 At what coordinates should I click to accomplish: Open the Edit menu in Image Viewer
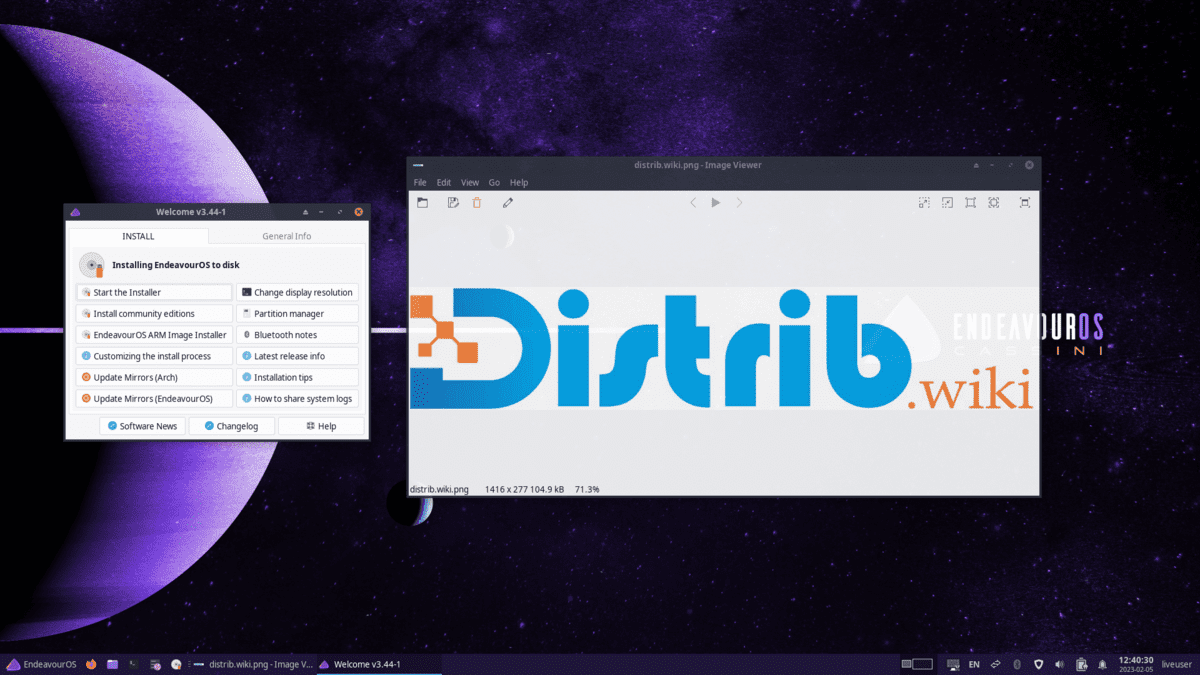[444, 183]
